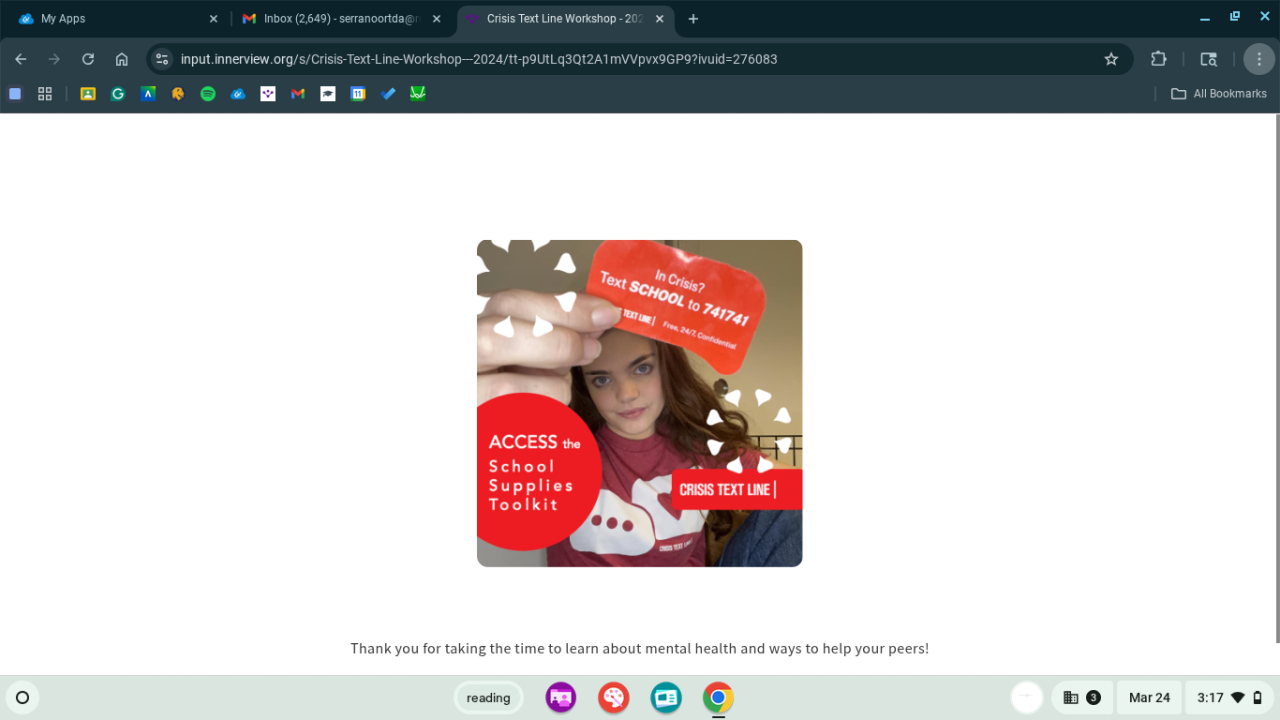Open the yellow Classroom bookmark
This screenshot has height=720, width=1280.
(88, 94)
